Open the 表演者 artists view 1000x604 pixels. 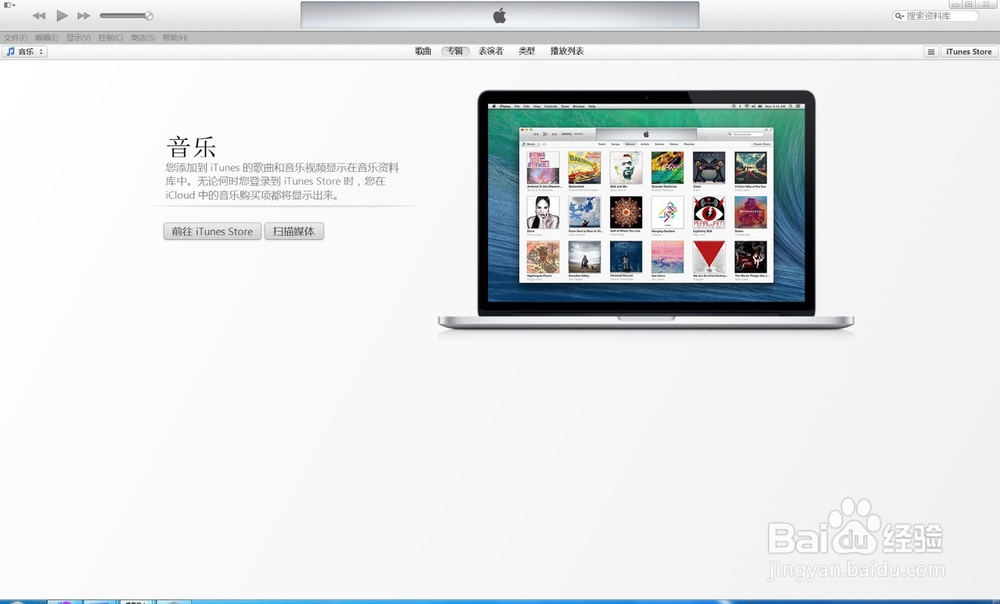(x=490, y=51)
